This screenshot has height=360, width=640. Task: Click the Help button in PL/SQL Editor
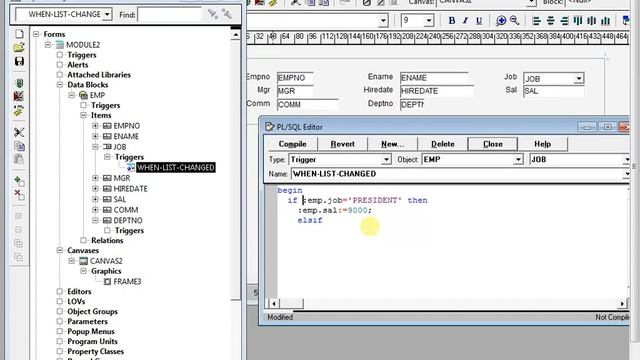542,144
